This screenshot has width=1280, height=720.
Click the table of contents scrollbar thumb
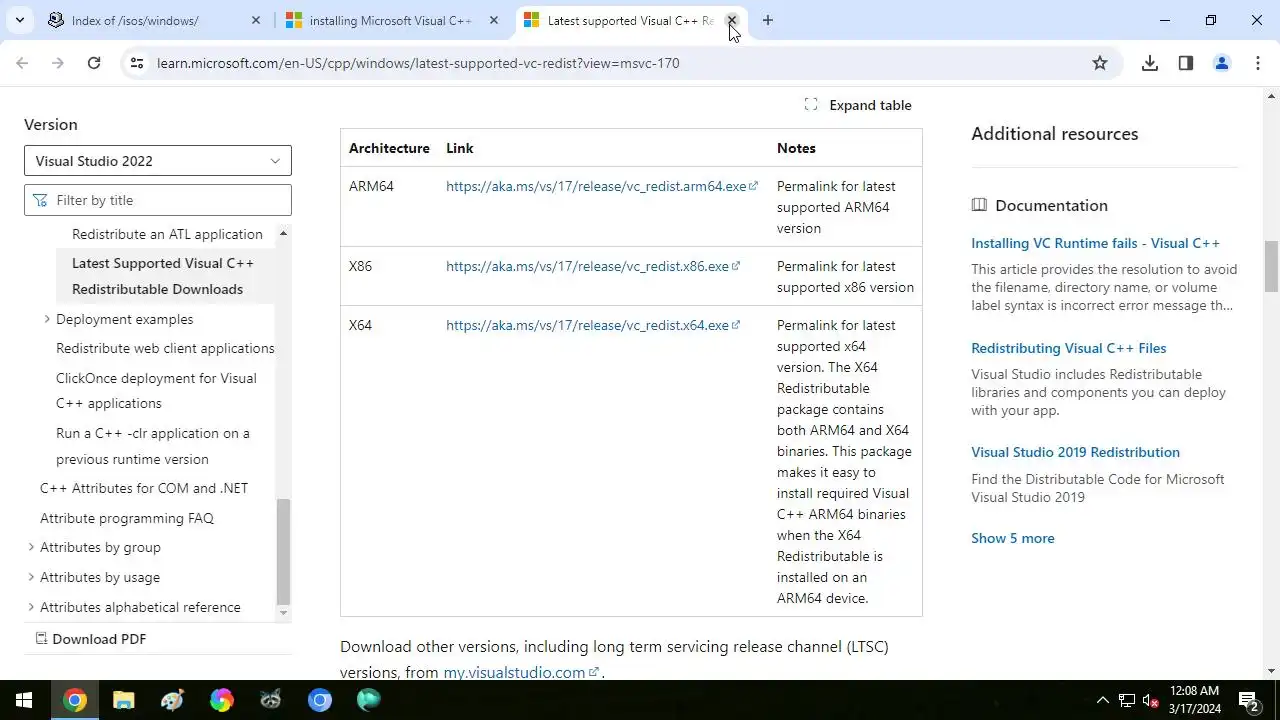(x=283, y=552)
